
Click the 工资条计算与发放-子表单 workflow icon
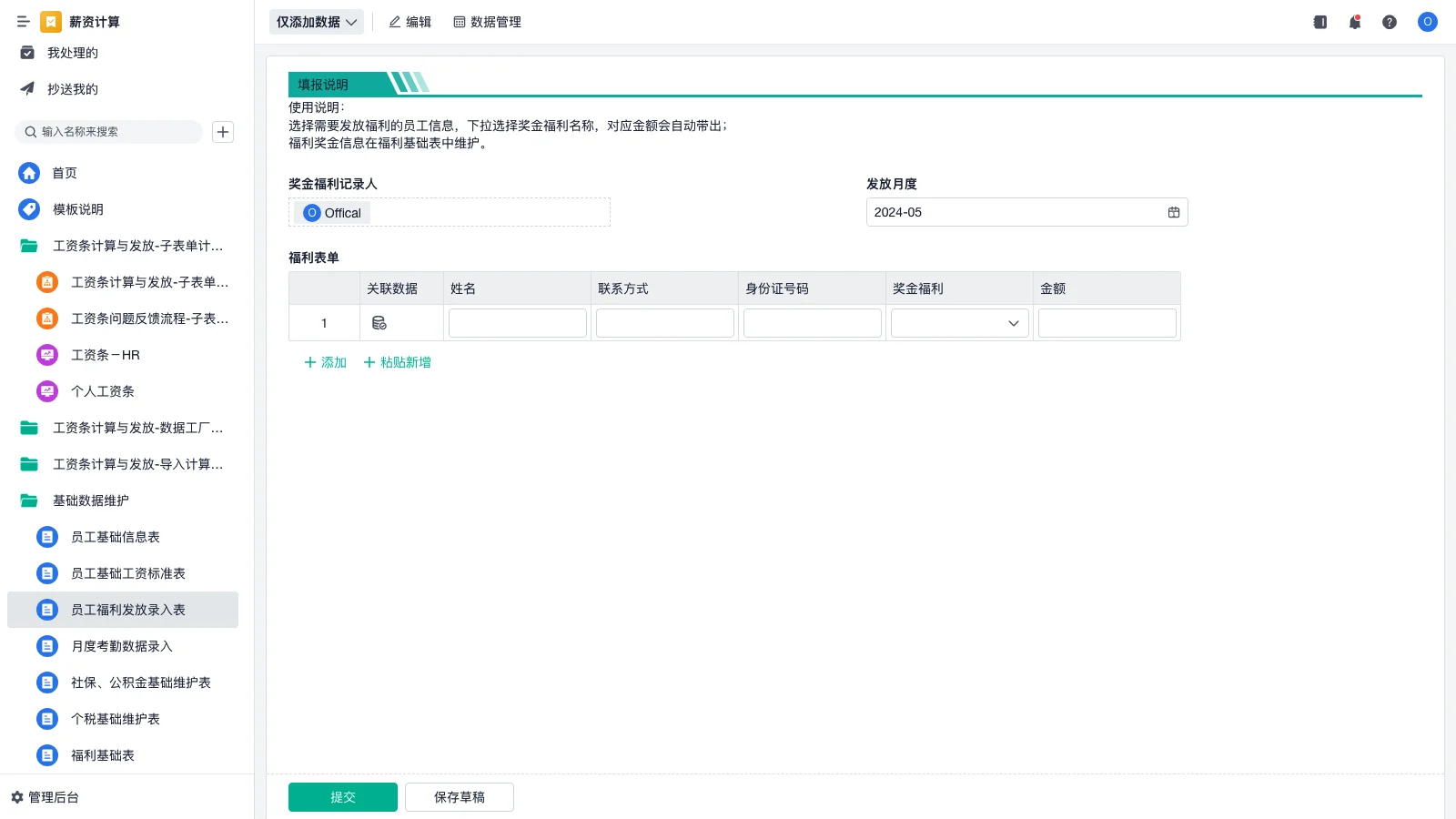[x=47, y=282]
